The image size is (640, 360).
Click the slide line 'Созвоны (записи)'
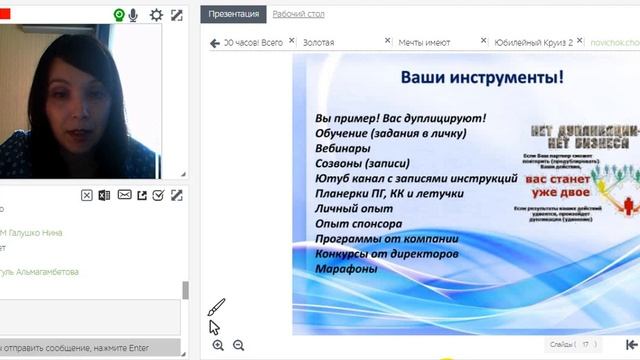pos(362,163)
